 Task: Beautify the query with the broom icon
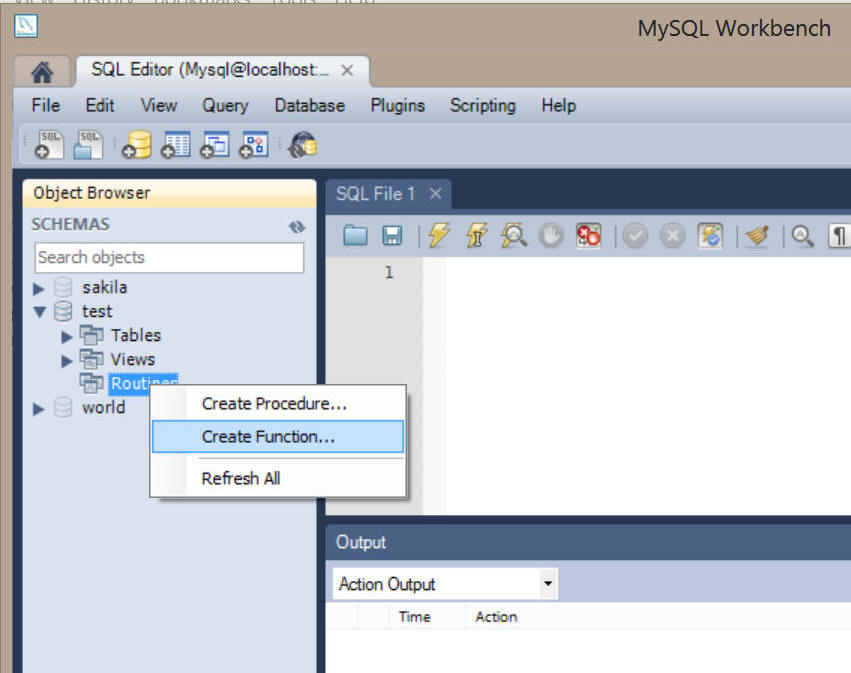click(757, 236)
